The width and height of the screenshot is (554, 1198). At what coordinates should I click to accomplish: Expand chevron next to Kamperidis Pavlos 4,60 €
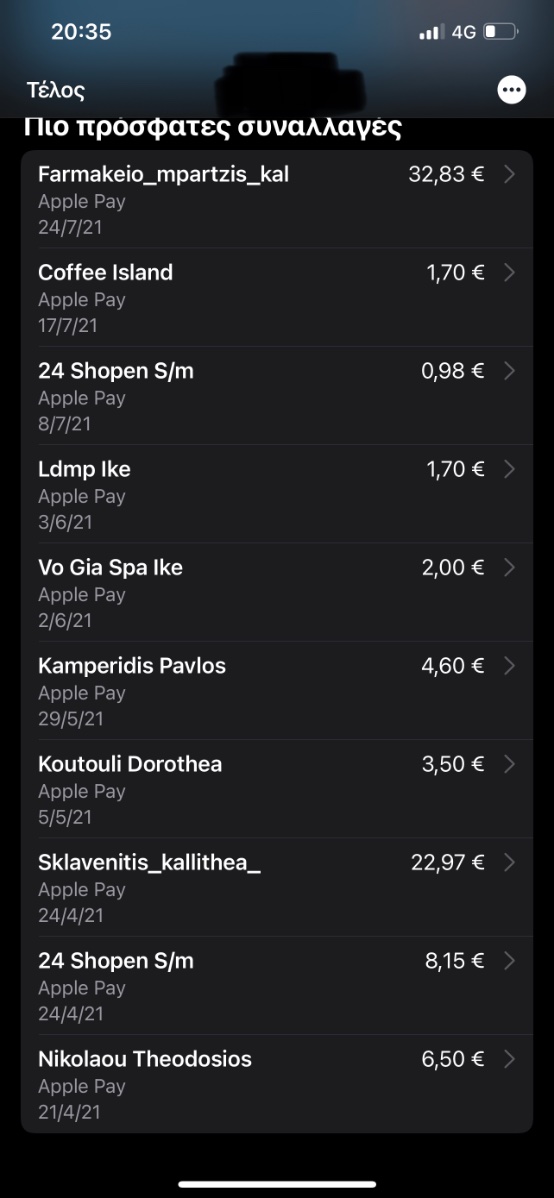(x=510, y=666)
